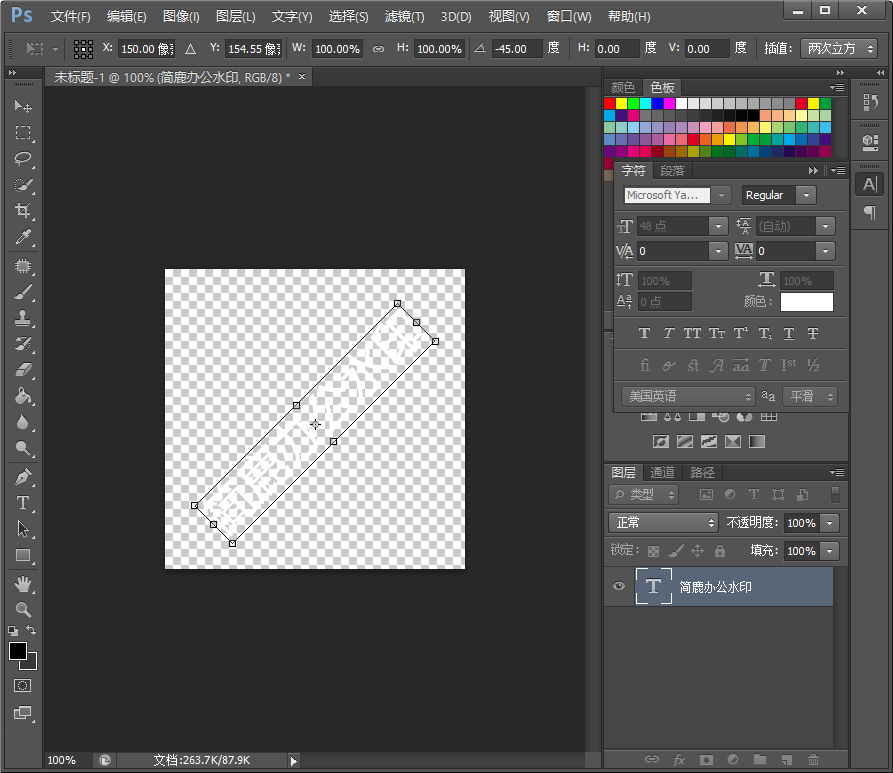Select the Zoom tool
893x773 pixels.
23,609
